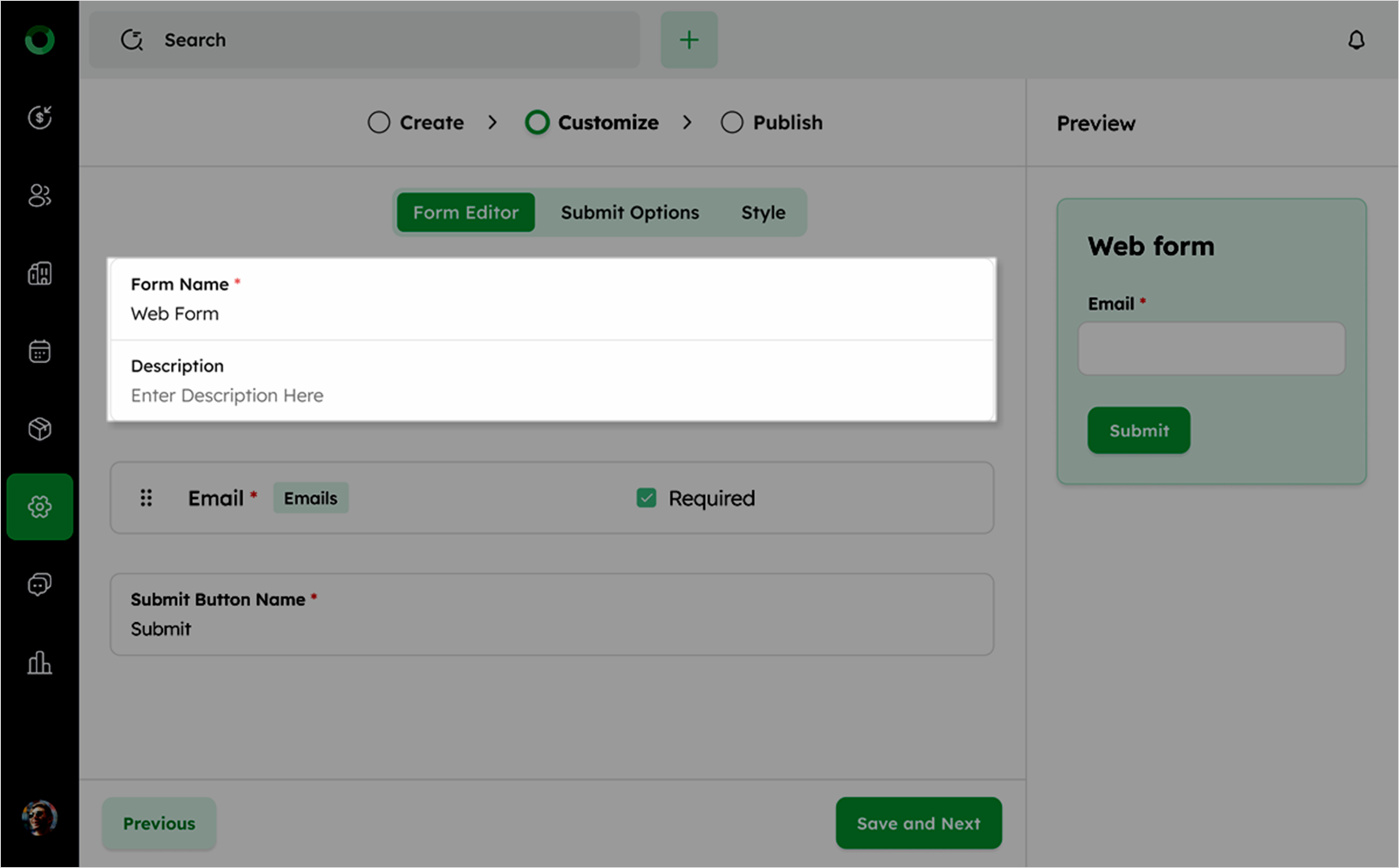Select the Publish step radio button
The height and width of the screenshot is (868, 1399).
pos(731,123)
